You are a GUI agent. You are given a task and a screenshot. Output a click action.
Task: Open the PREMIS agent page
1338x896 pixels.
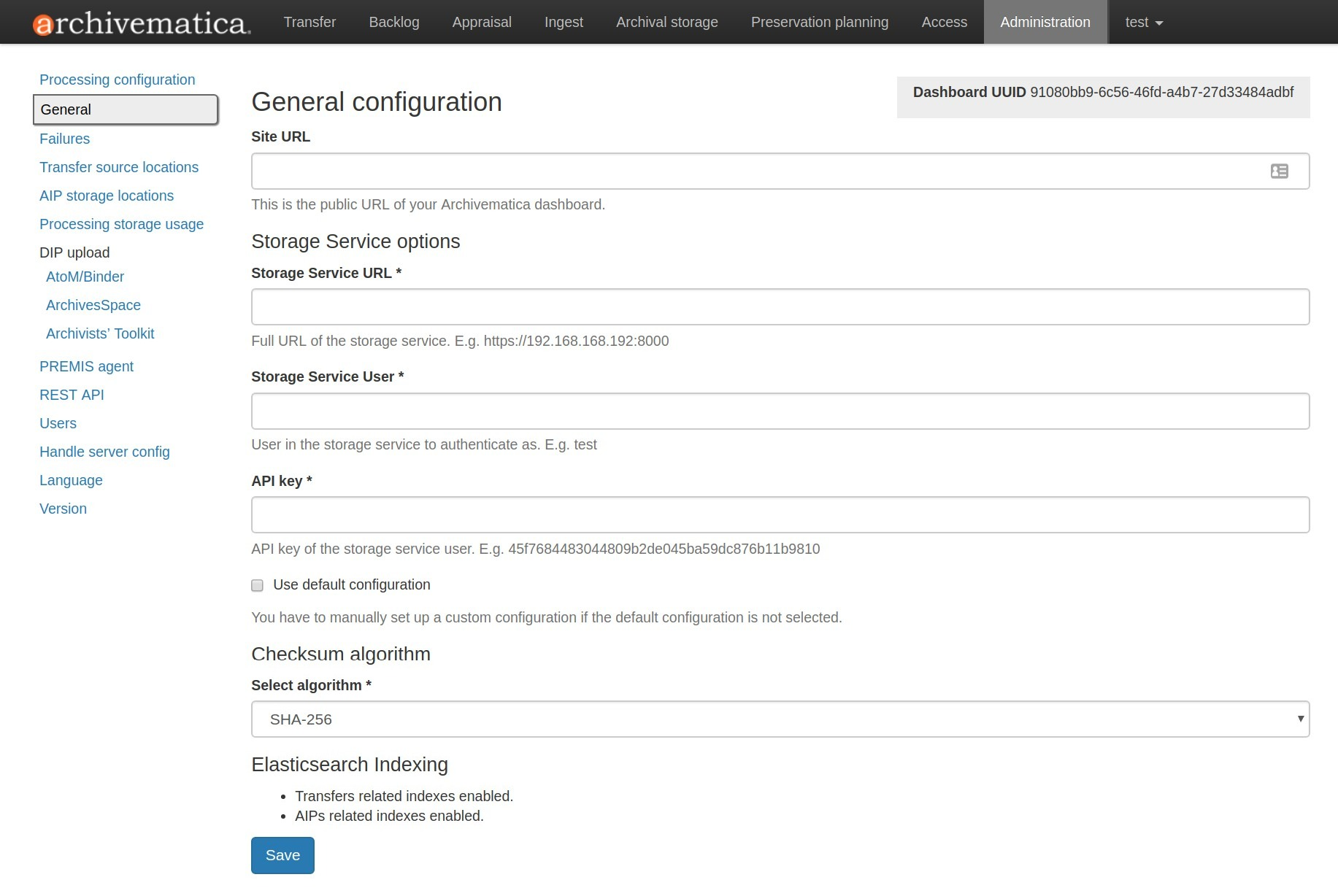click(x=86, y=366)
